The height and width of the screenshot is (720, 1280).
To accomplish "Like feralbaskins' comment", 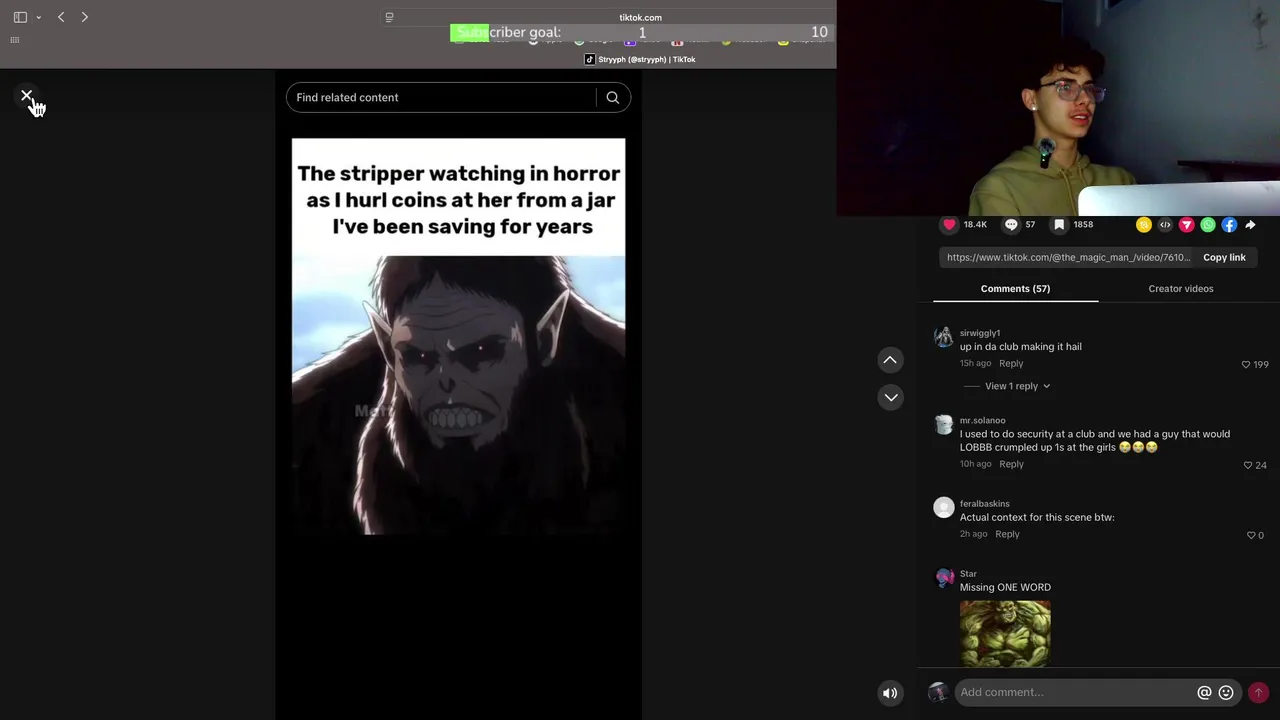I will tap(1251, 535).
